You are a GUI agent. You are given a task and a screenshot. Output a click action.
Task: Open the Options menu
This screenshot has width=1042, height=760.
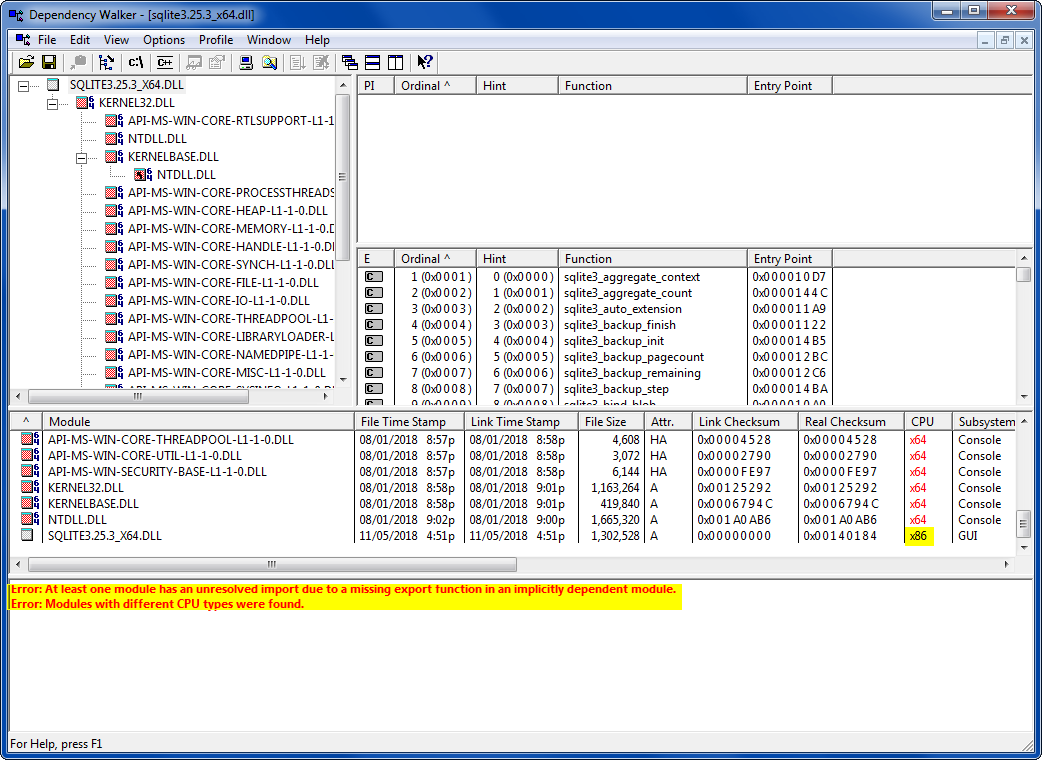(x=164, y=40)
